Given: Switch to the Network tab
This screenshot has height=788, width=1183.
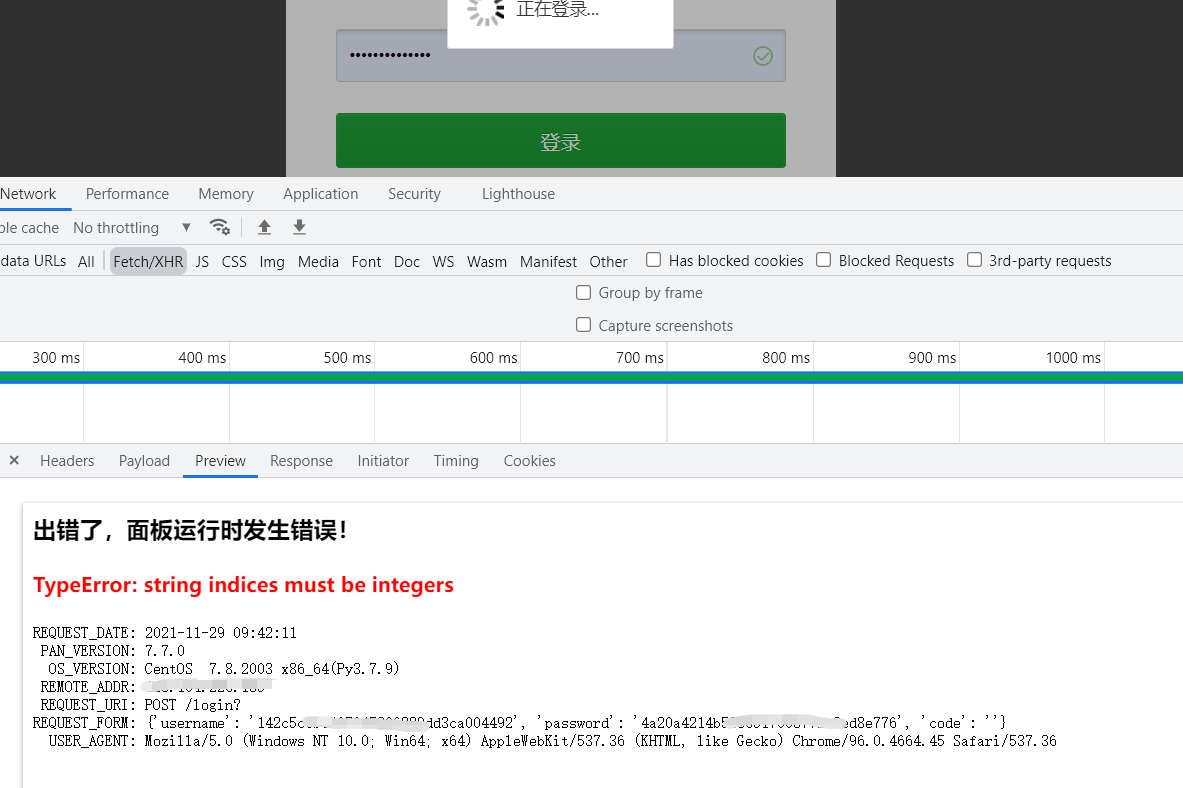Looking at the screenshot, I should coord(29,194).
